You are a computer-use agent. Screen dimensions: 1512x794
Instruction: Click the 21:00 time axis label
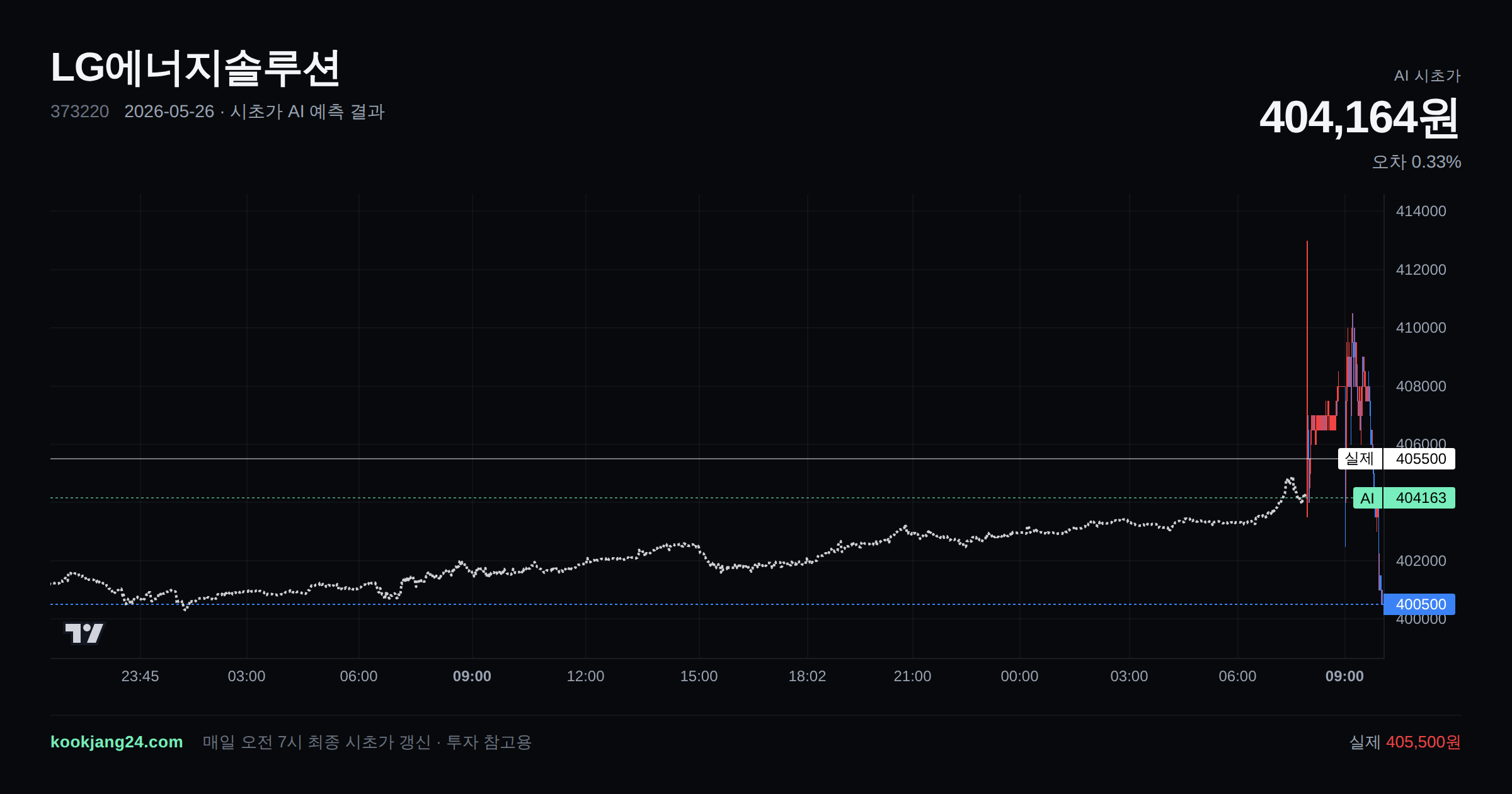(x=912, y=676)
